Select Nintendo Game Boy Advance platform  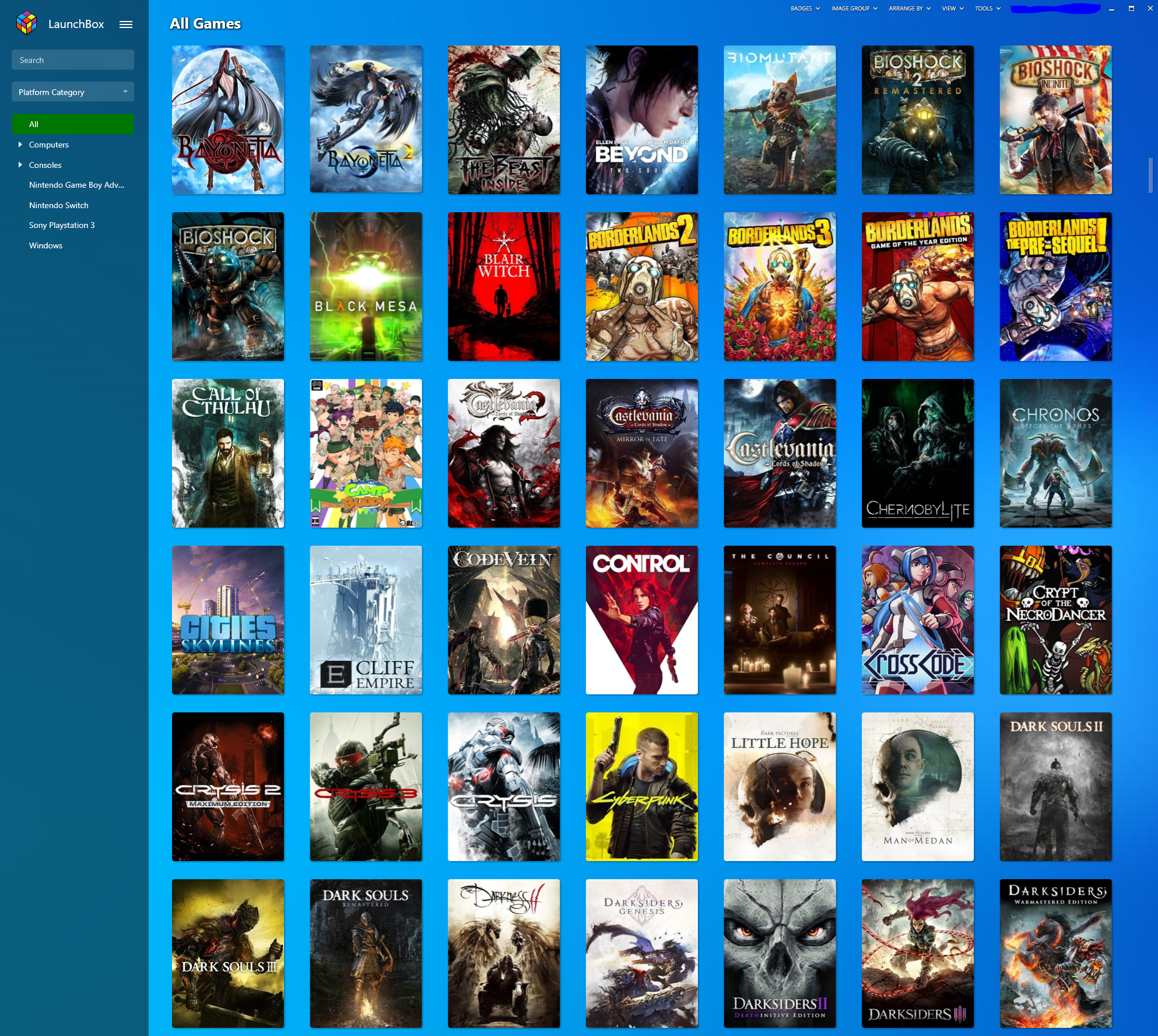tap(76, 185)
